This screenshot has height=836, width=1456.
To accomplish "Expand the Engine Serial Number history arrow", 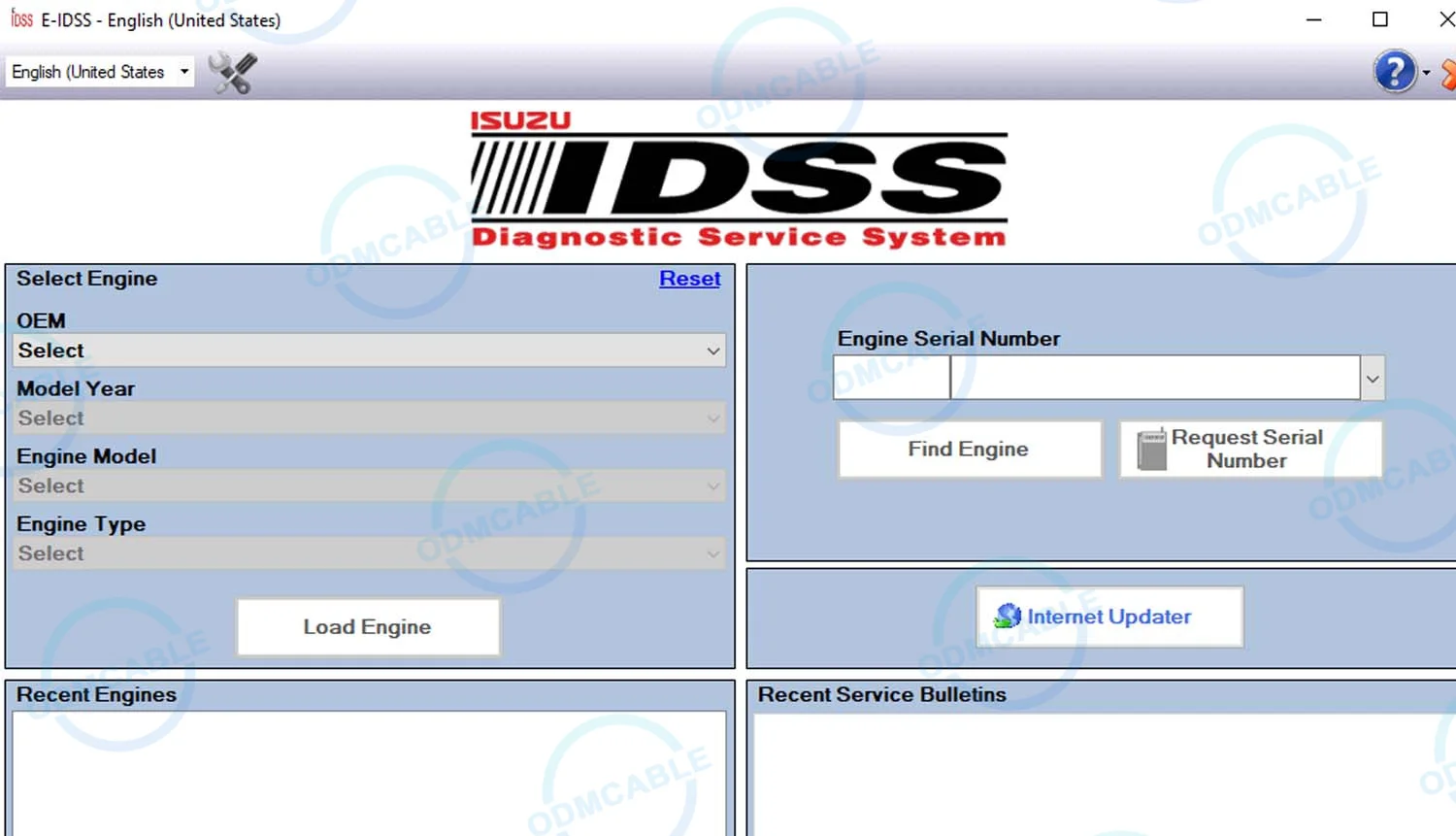I will click(x=1373, y=378).
